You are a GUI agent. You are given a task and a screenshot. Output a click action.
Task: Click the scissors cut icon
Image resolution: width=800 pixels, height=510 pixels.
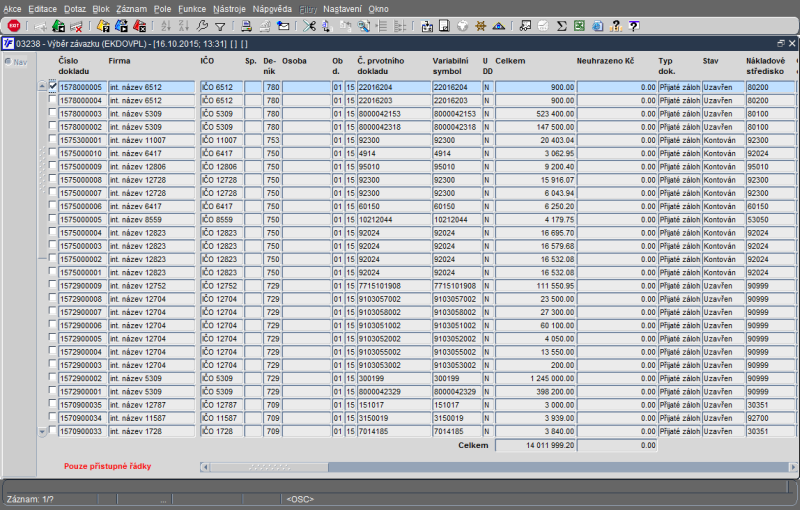click(309, 26)
